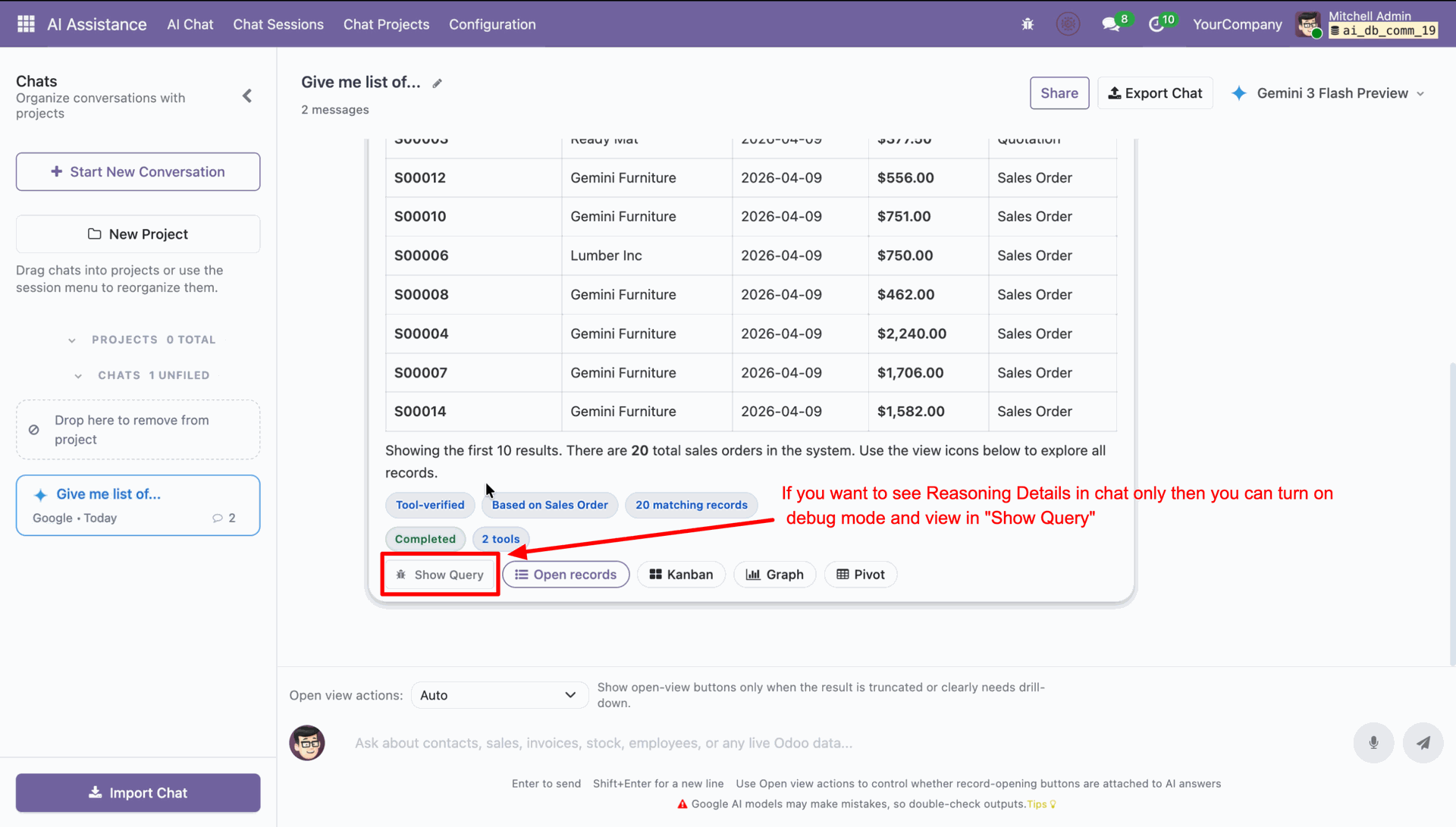Image resolution: width=1456 pixels, height=827 pixels.
Task: Collapse the Projects section chevron
Action: (x=72, y=340)
